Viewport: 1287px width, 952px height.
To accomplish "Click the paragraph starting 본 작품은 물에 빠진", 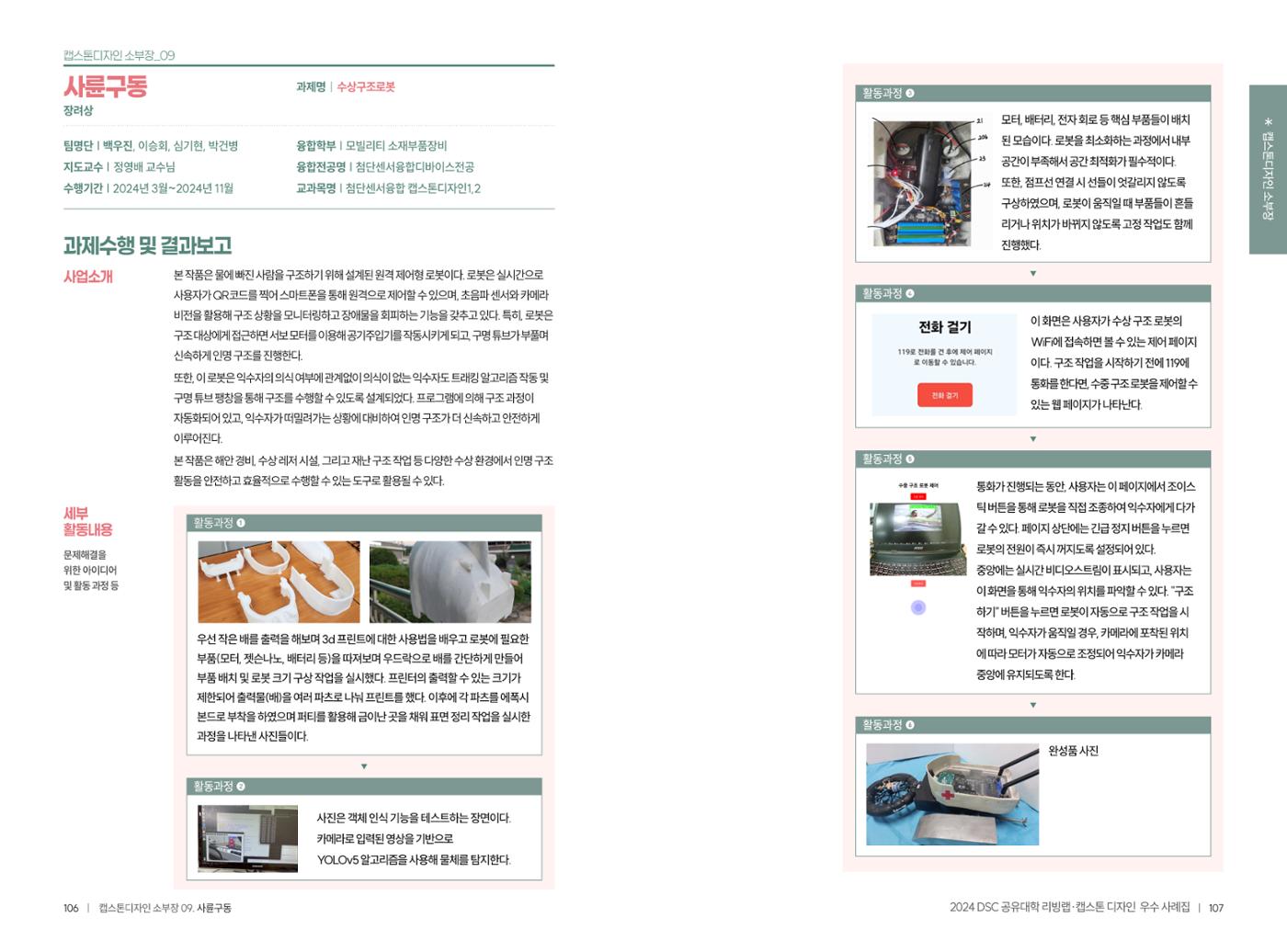I will point(363,314).
